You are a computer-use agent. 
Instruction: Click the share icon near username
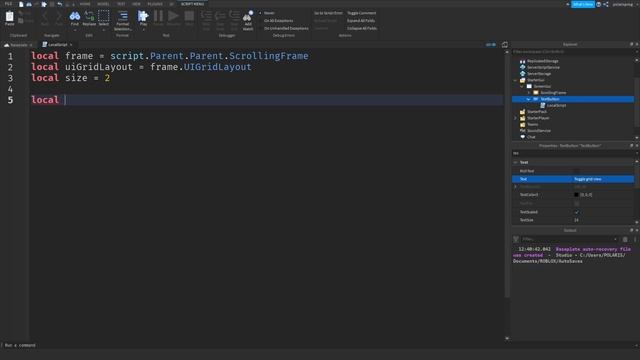click(x=606, y=4)
